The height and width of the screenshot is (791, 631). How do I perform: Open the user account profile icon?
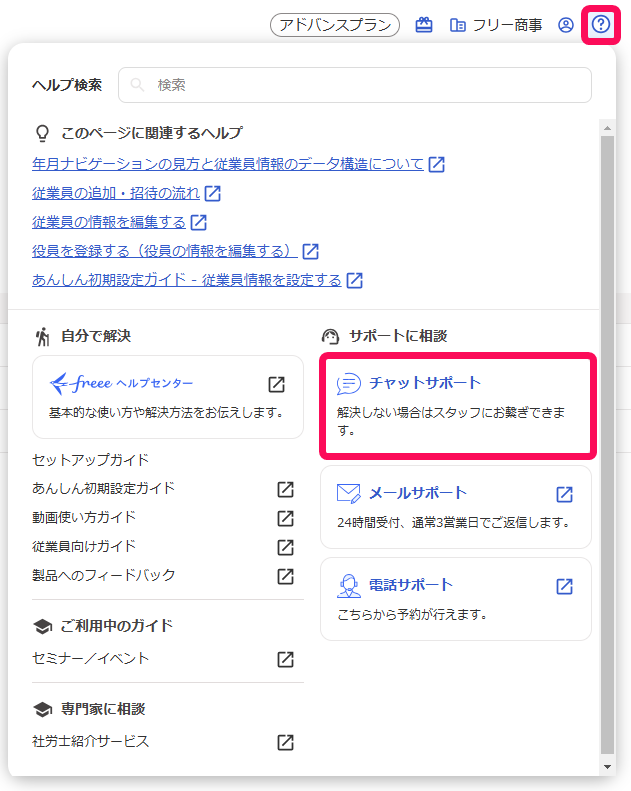pyautogui.click(x=565, y=25)
